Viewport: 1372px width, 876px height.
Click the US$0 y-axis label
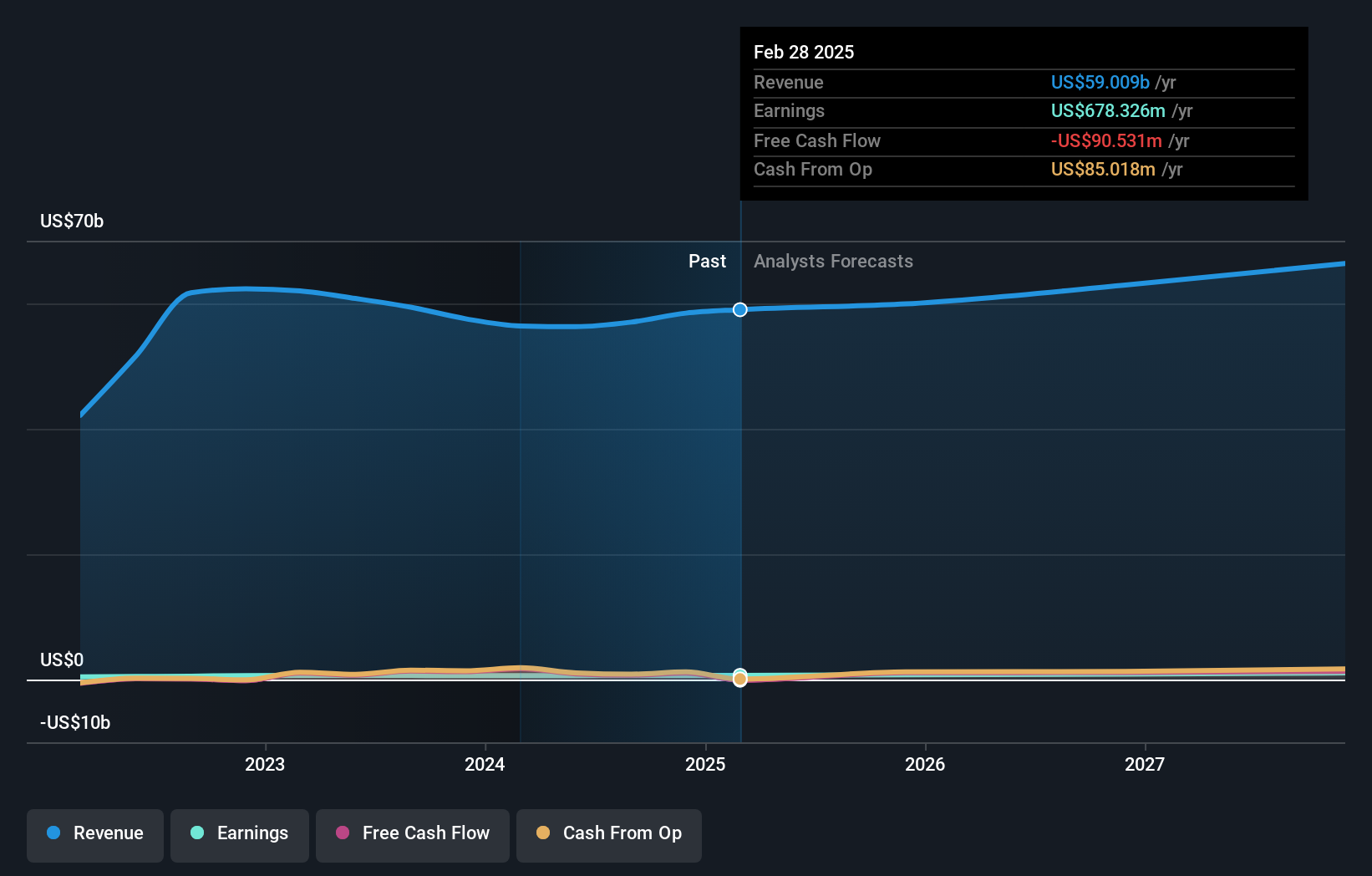[x=62, y=660]
